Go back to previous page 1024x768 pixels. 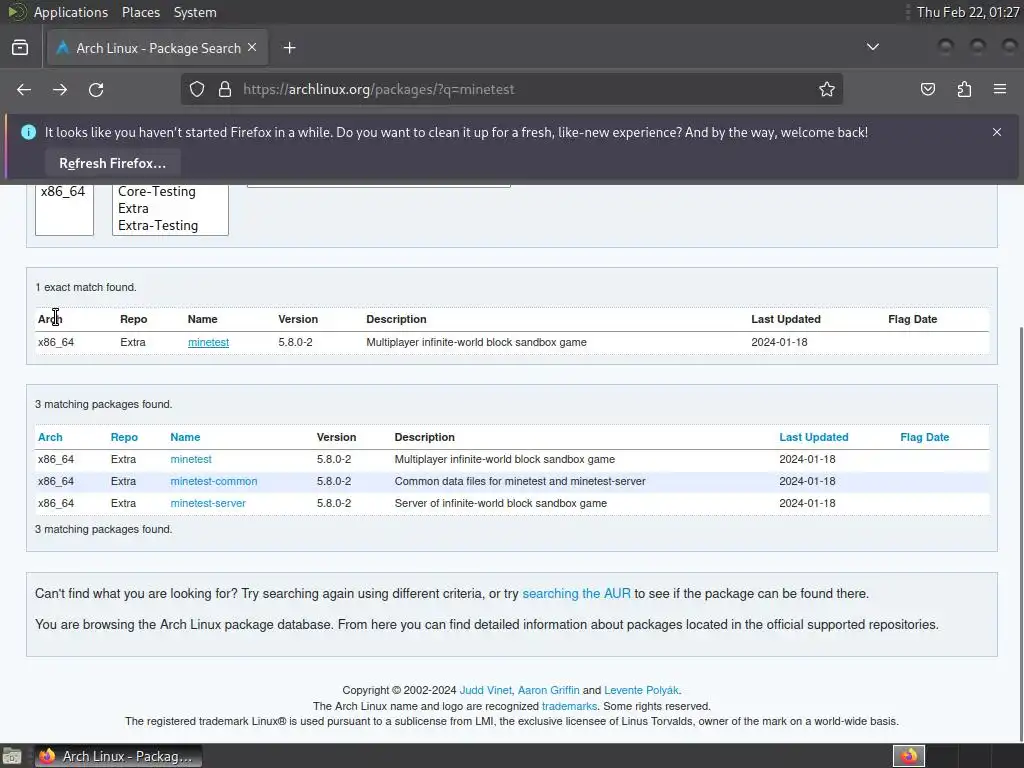click(24, 89)
